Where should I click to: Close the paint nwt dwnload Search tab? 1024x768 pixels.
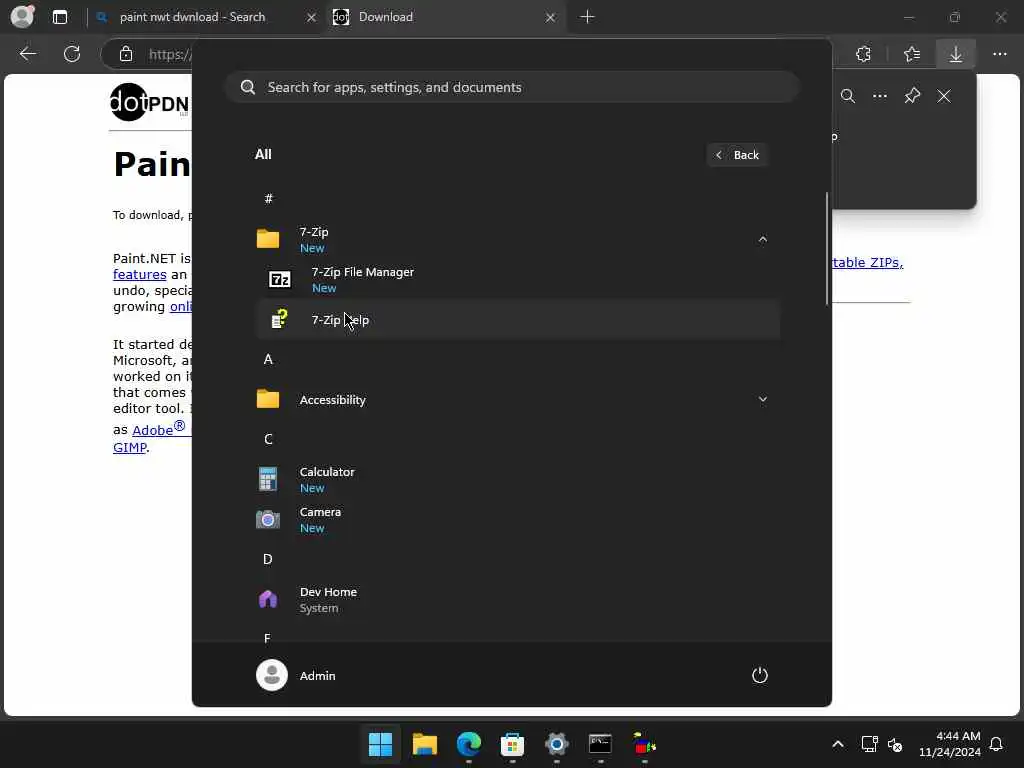click(x=312, y=18)
